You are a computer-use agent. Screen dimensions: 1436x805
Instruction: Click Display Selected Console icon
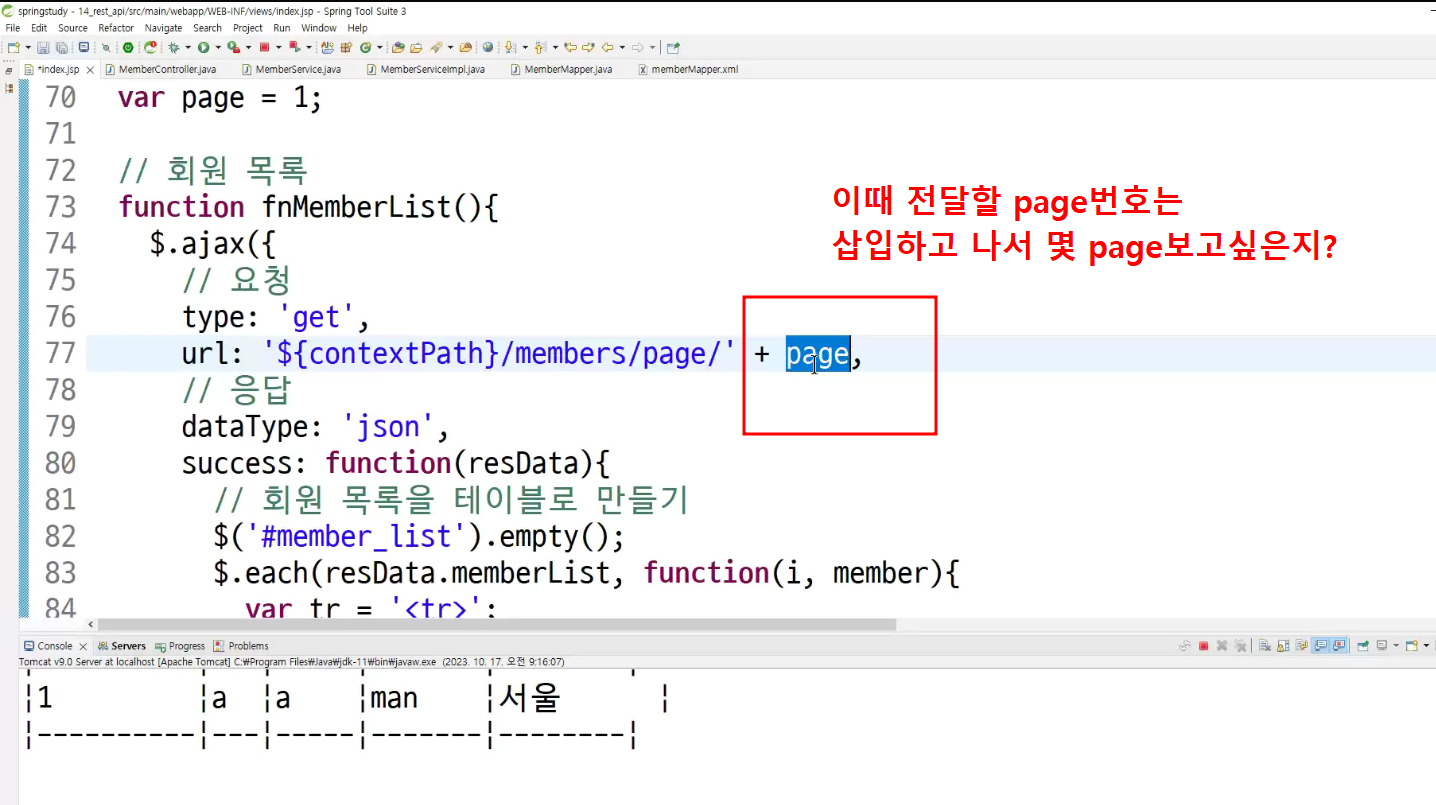1382,646
